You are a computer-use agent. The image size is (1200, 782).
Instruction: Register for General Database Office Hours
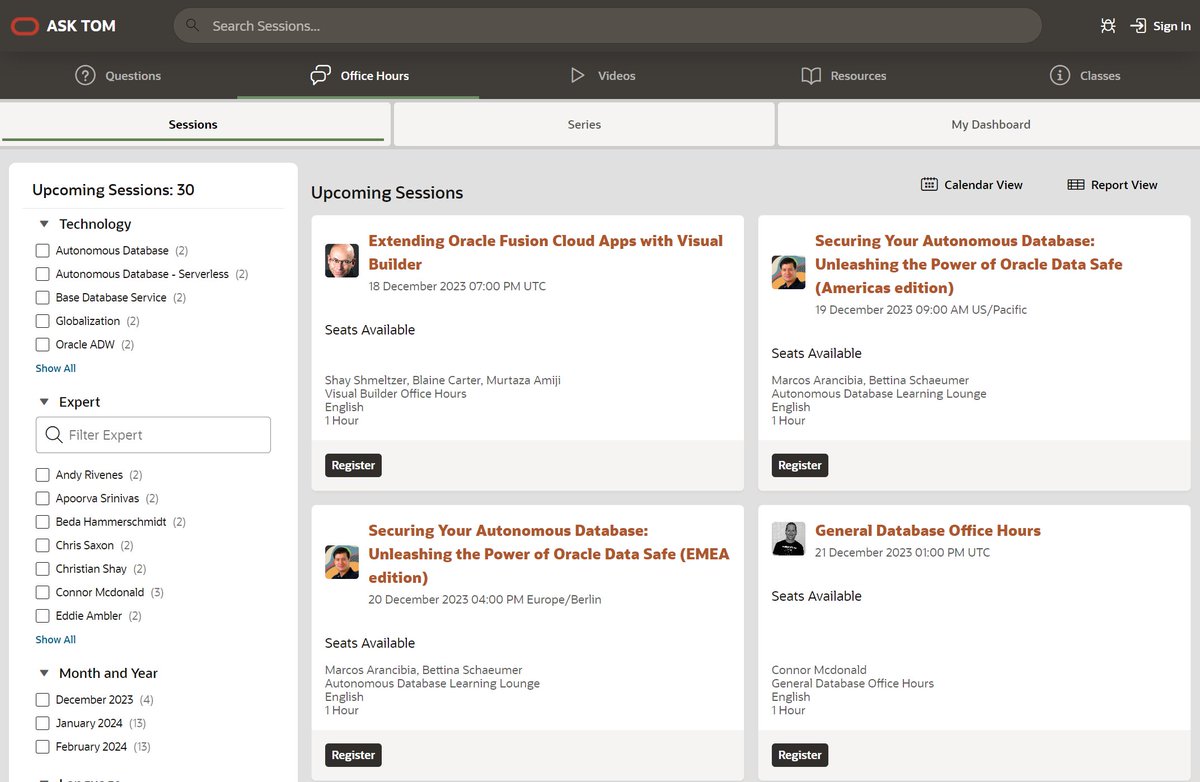pos(800,755)
